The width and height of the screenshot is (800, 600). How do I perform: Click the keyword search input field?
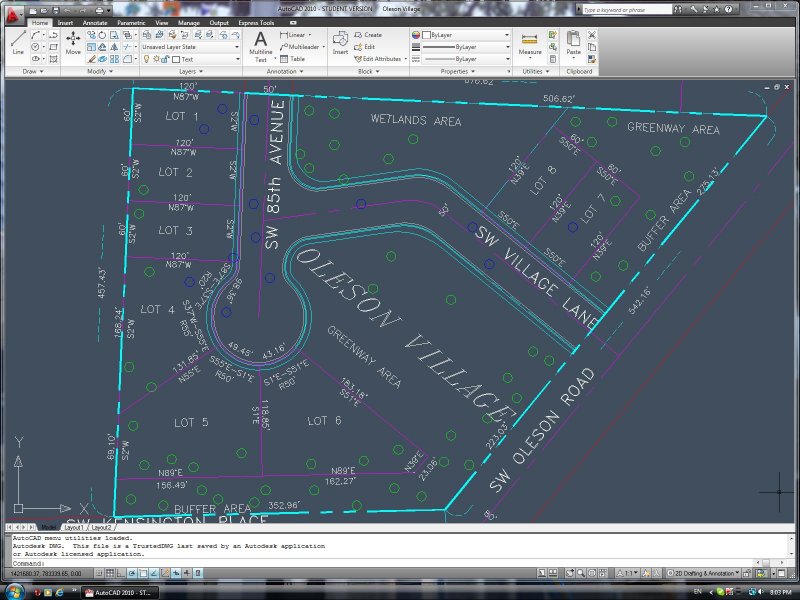pyautogui.click(x=626, y=10)
